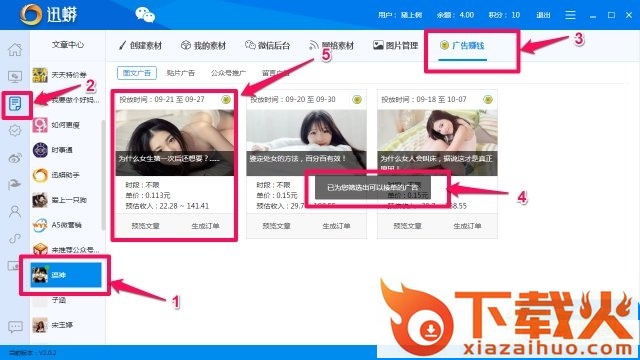Open the hamburger menu in the title bar

570,15
